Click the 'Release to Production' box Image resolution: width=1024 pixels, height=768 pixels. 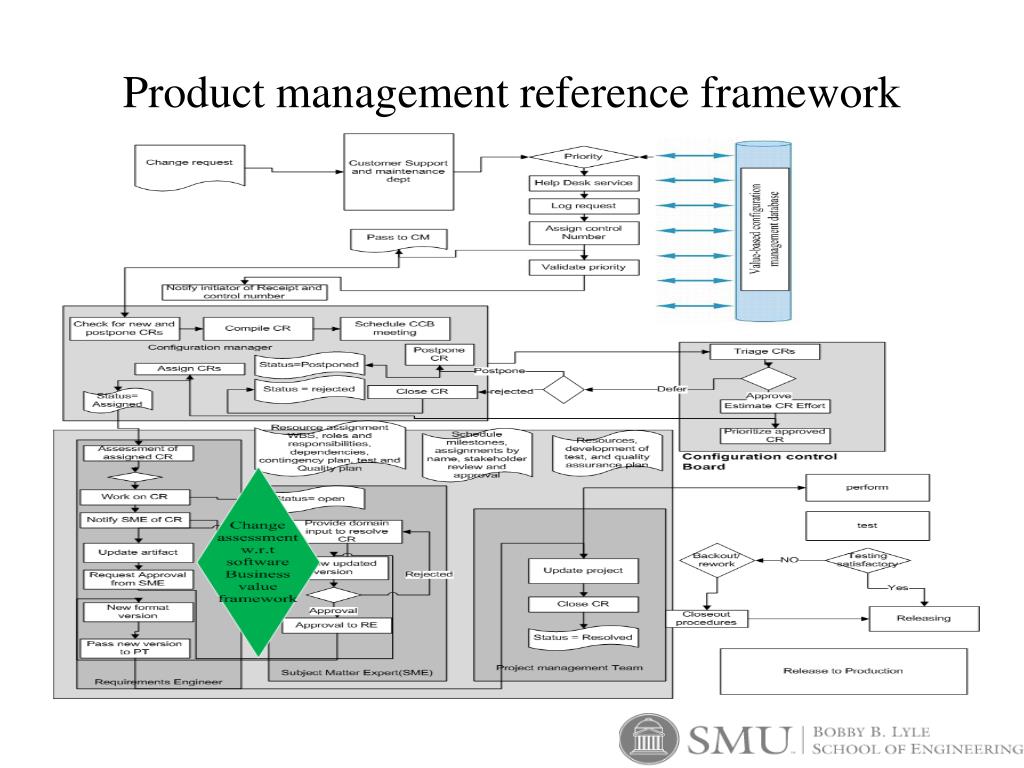click(843, 671)
